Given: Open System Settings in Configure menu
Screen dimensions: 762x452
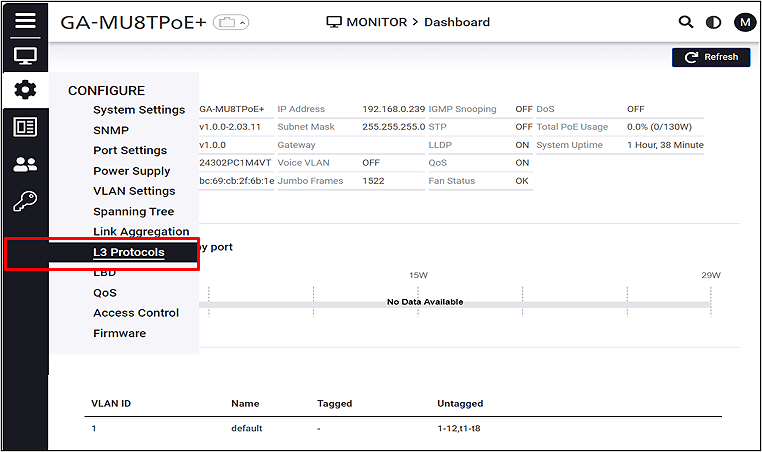Looking at the screenshot, I should (x=139, y=110).
